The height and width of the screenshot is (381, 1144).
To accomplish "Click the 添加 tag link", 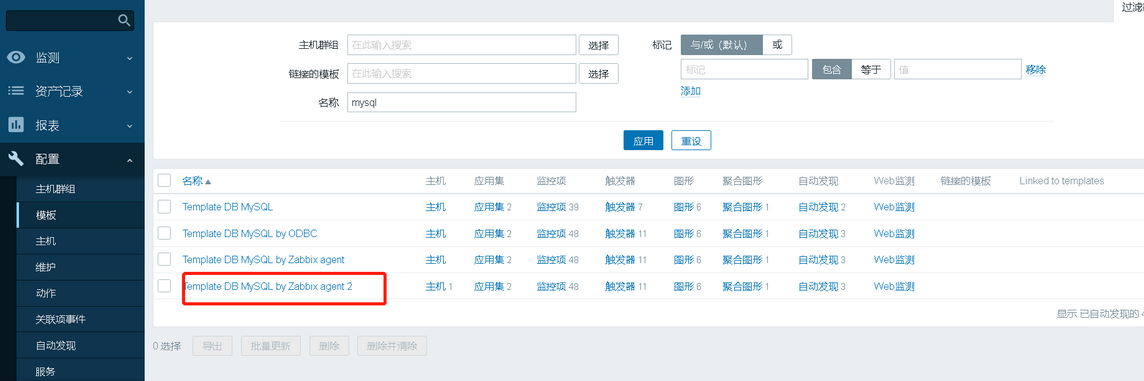I will tap(691, 91).
